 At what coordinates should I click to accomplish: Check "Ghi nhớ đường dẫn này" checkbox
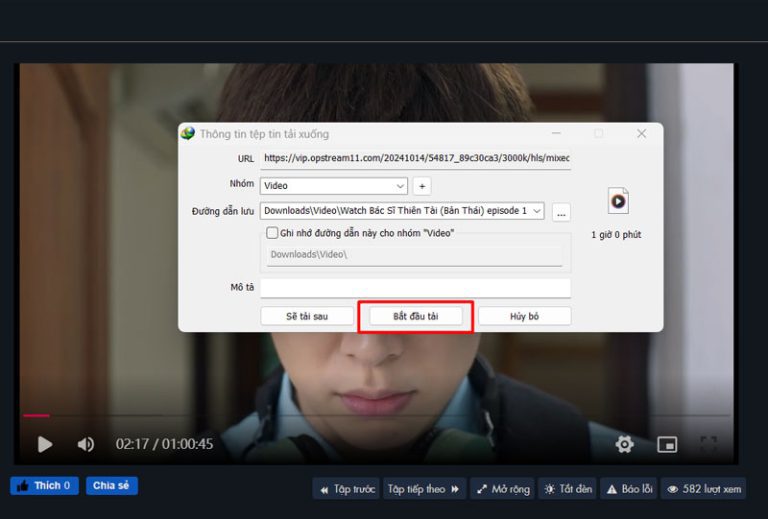[272, 233]
